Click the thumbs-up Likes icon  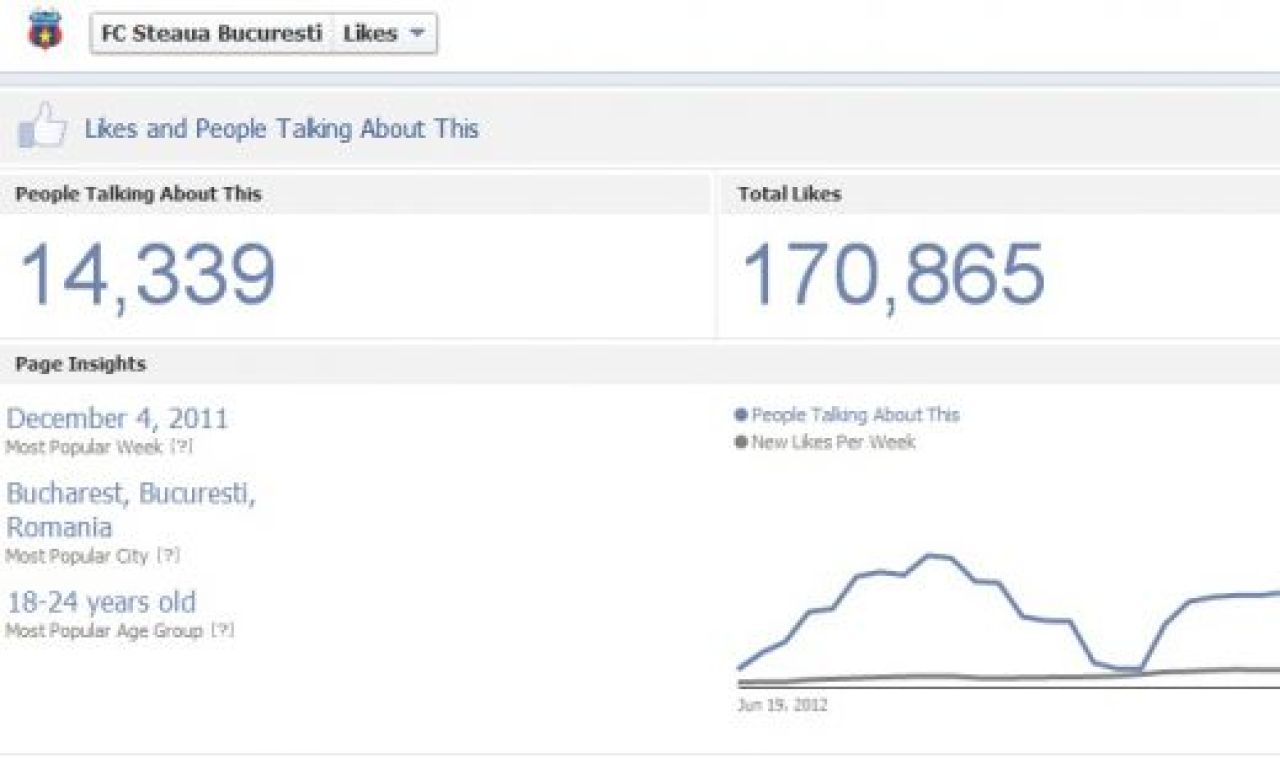tap(42, 127)
